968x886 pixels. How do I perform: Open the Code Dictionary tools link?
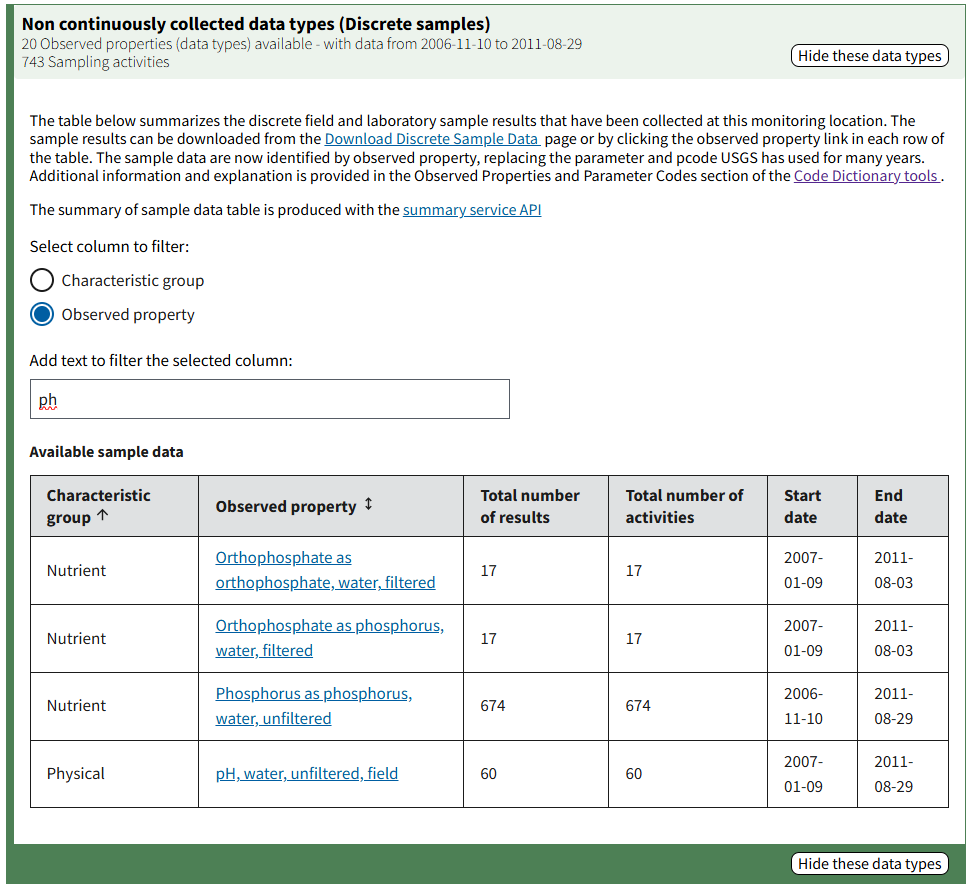(x=867, y=176)
